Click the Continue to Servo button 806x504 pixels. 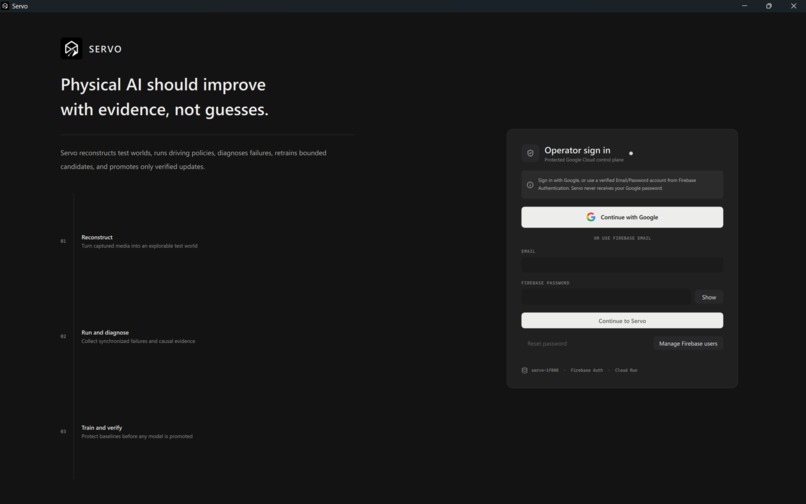tap(622, 320)
